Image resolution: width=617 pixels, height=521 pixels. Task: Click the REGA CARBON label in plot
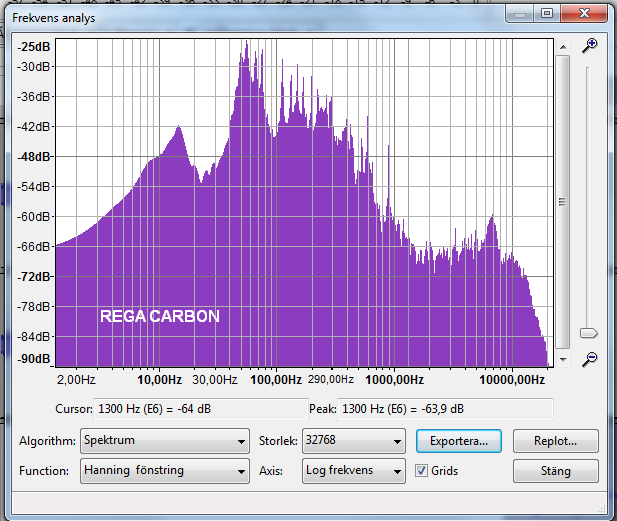click(x=160, y=316)
